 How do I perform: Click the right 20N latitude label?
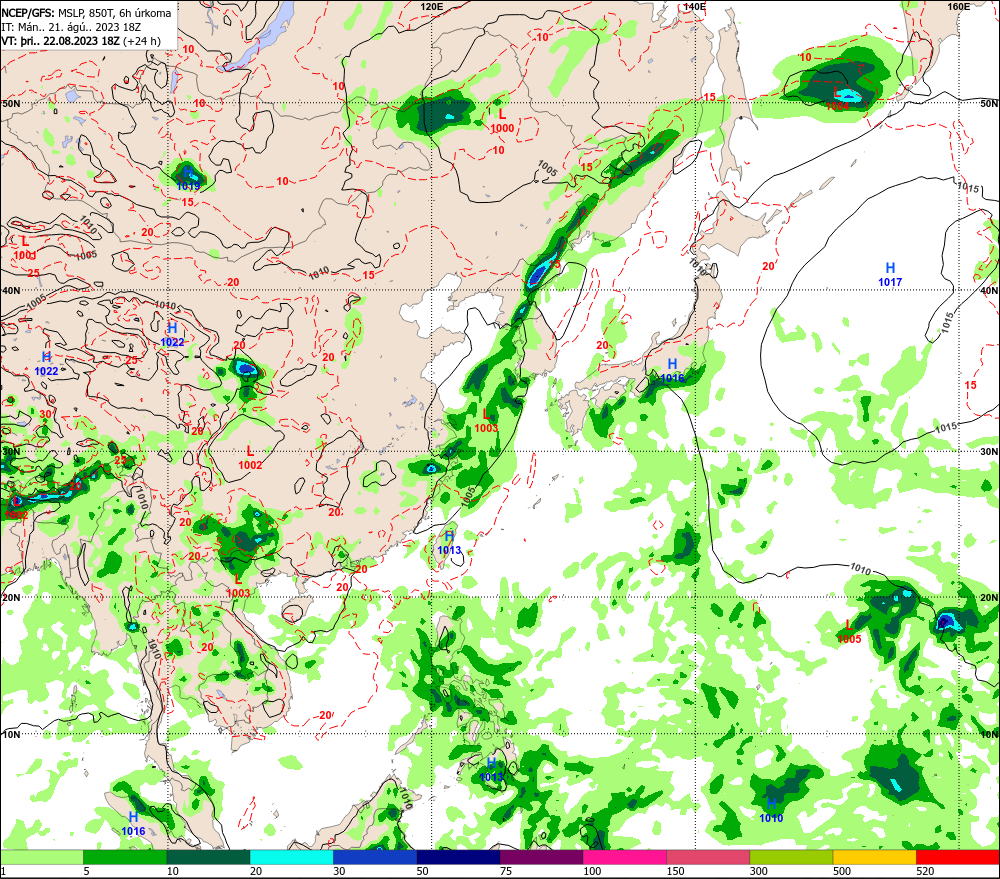point(989,598)
